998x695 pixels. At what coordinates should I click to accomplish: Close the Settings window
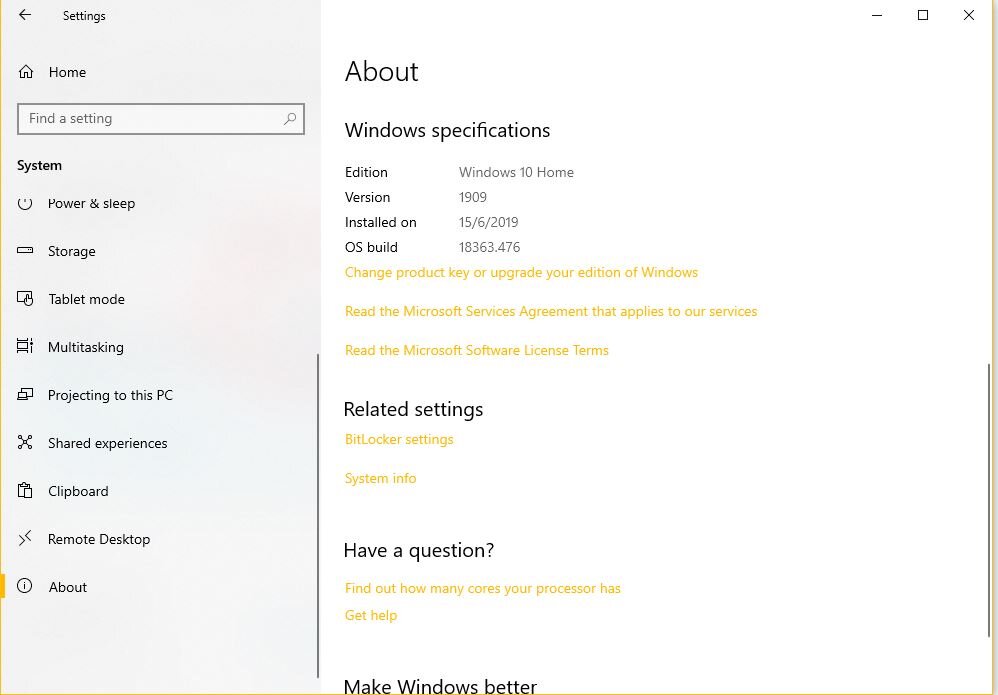tap(969, 15)
